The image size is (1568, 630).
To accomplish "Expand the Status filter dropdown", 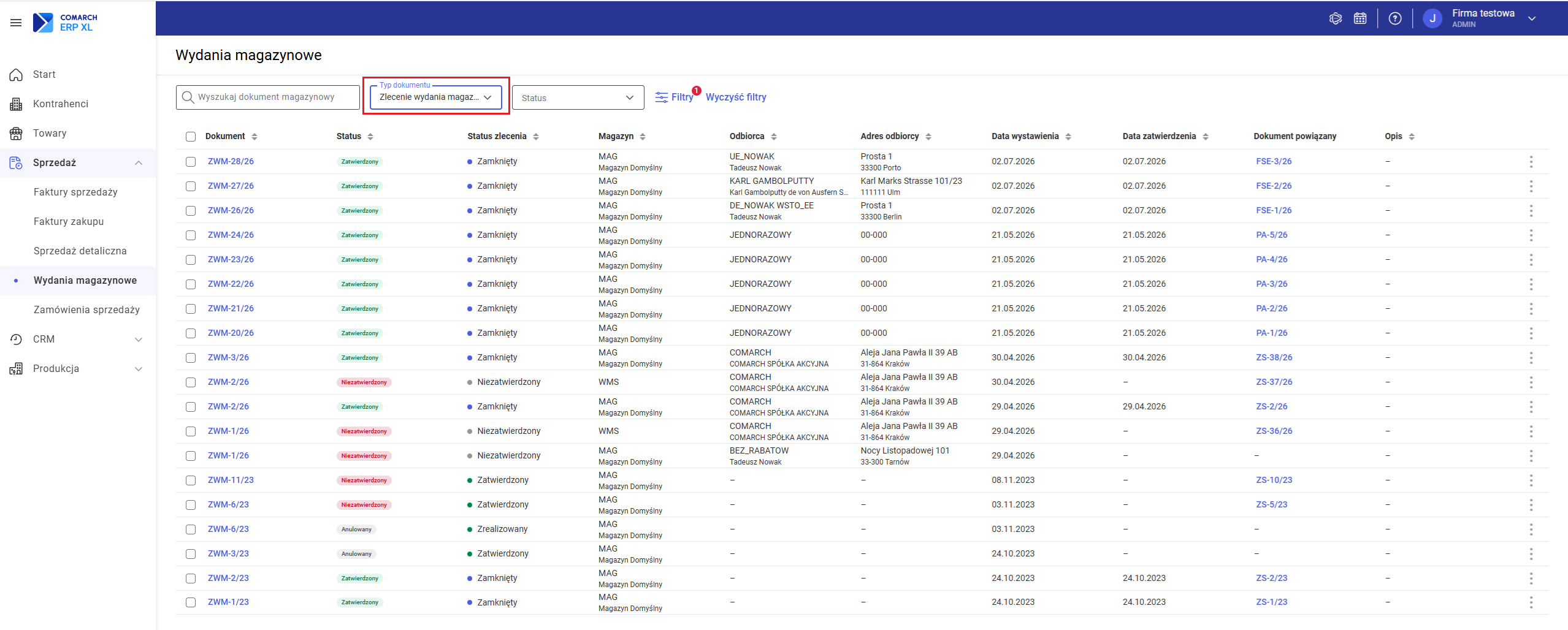I will [x=578, y=97].
